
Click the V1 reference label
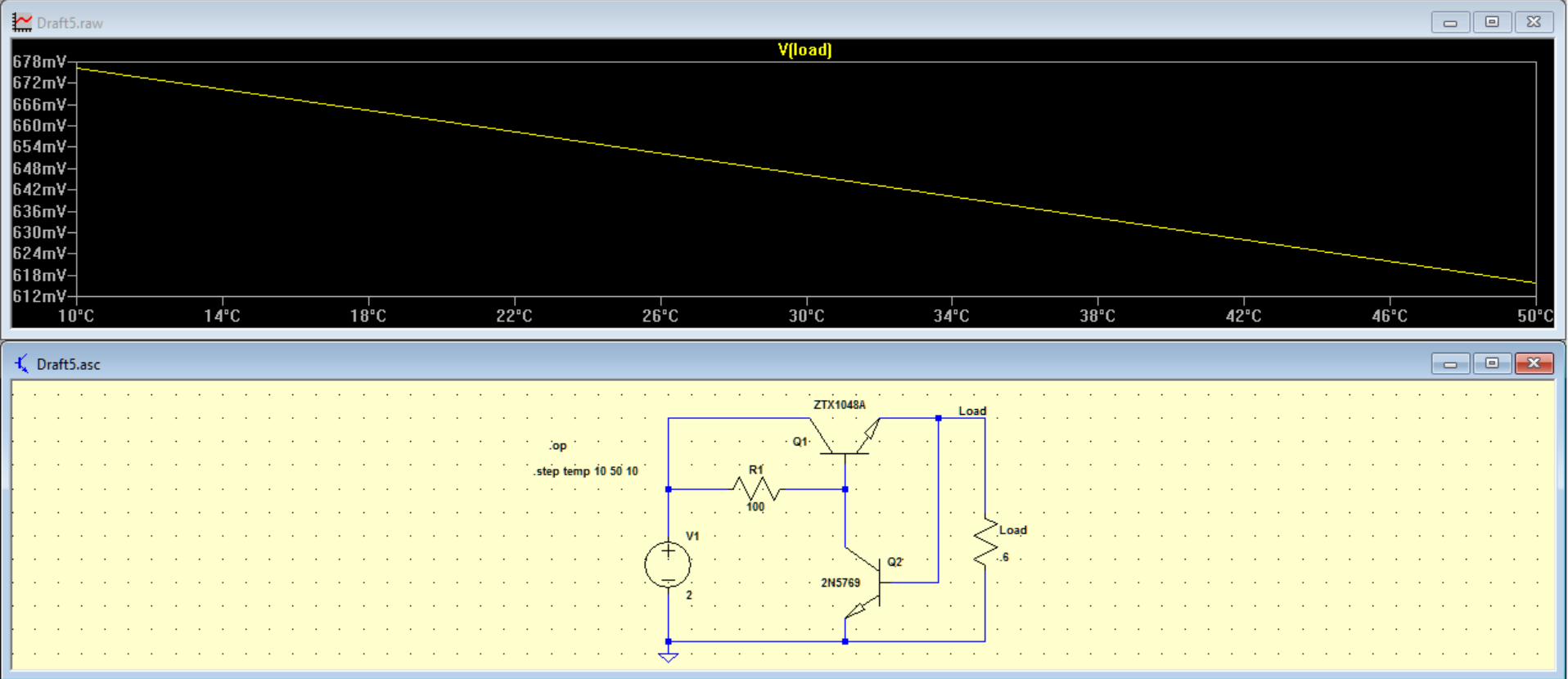pyautogui.click(x=692, y=536)
